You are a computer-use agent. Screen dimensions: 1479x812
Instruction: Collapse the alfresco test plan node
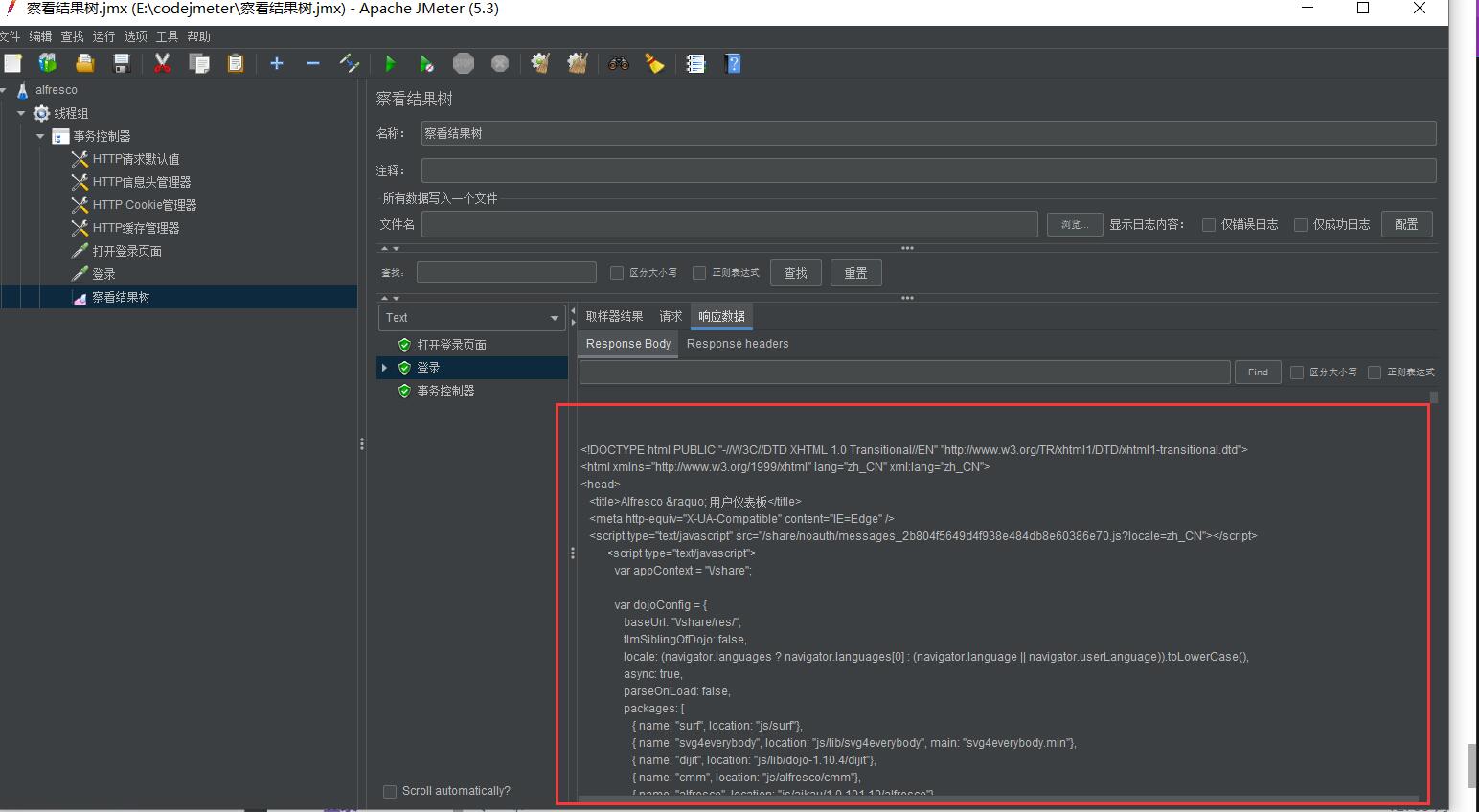[x=4, y=90]
